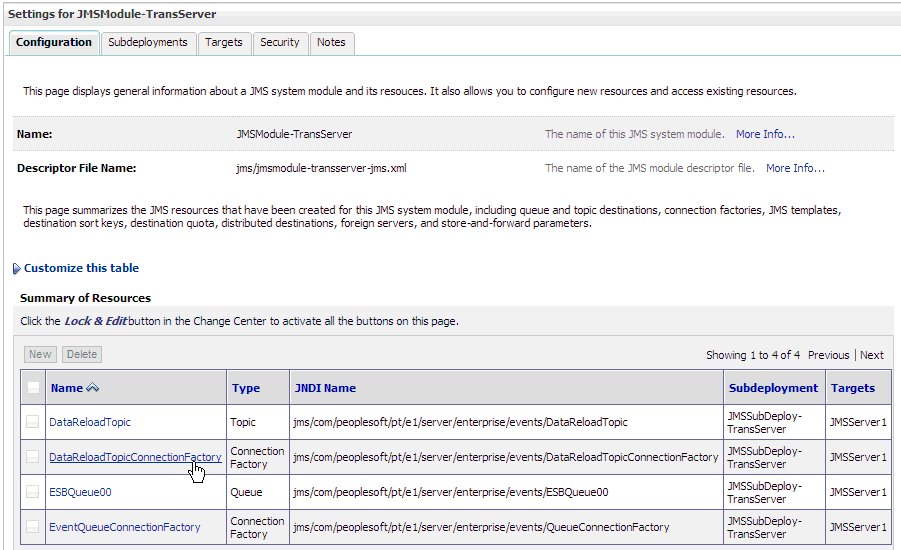Image resolution: width=901 pixels, height=550 pixels.
Task: Check the EventQueueConnectionFactory row checkbox
Action: pyautogui.click(x=33, y=527)
